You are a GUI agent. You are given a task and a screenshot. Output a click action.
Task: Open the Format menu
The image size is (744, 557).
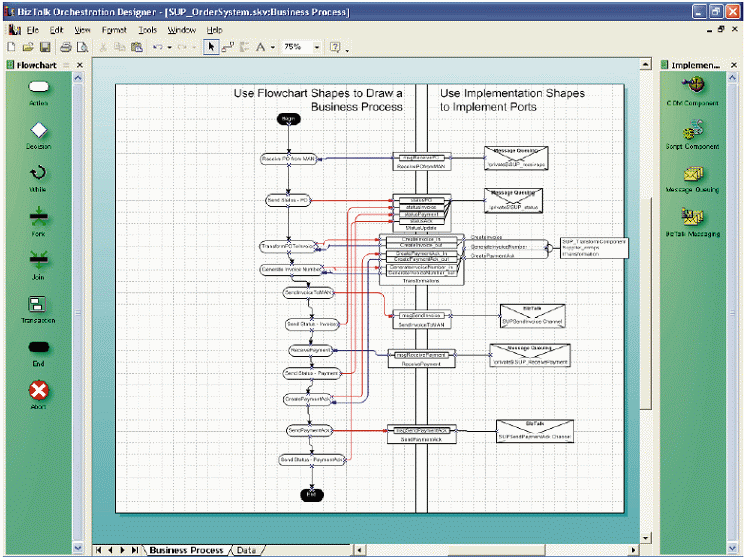point(114,30)
